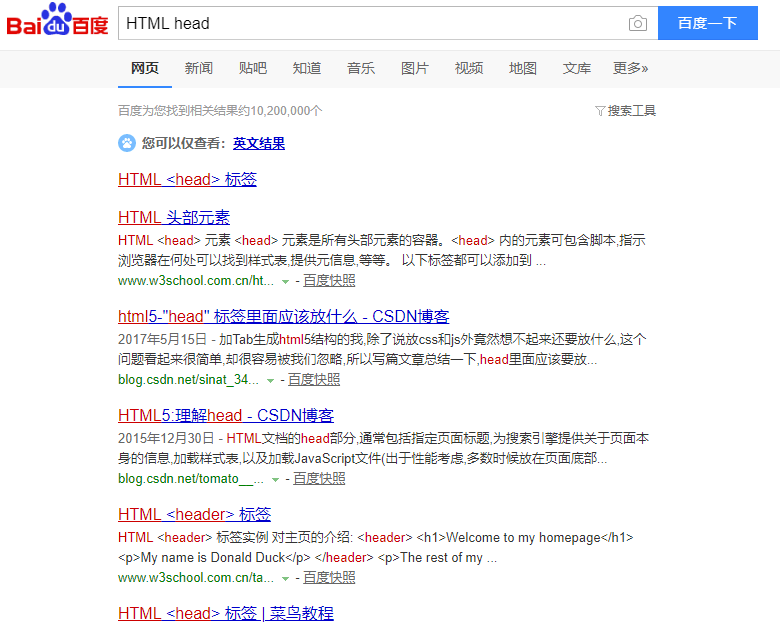Switch to the 新闻 tab
780x627 pixels.
tap(198, 68)
